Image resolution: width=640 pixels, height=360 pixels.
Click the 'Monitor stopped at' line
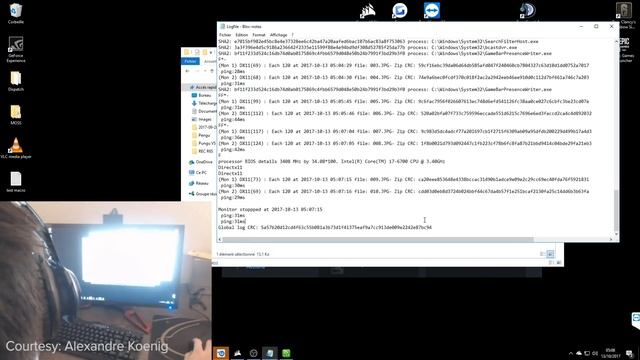(270, 209)
